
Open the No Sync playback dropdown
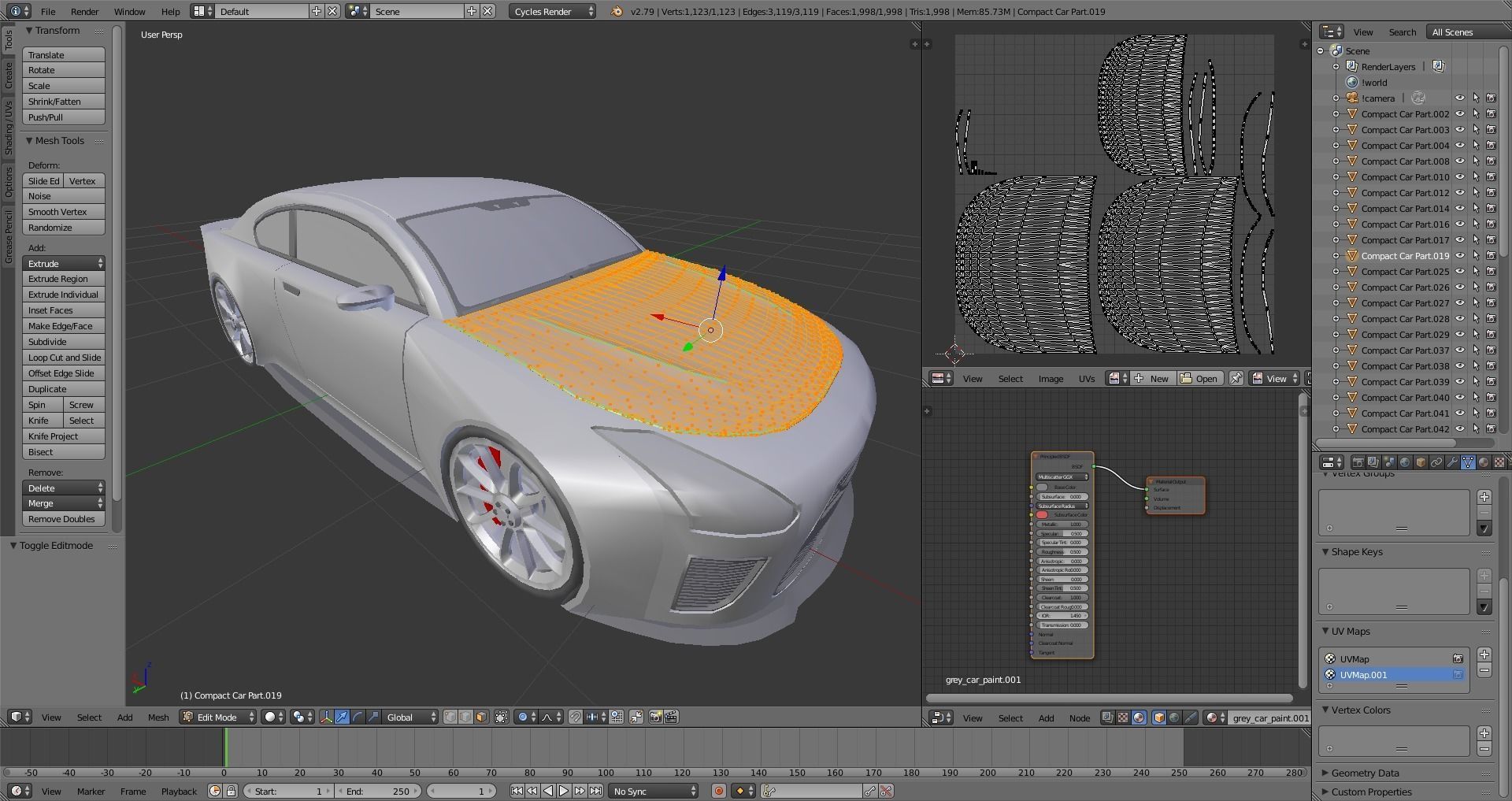(654, 791)
